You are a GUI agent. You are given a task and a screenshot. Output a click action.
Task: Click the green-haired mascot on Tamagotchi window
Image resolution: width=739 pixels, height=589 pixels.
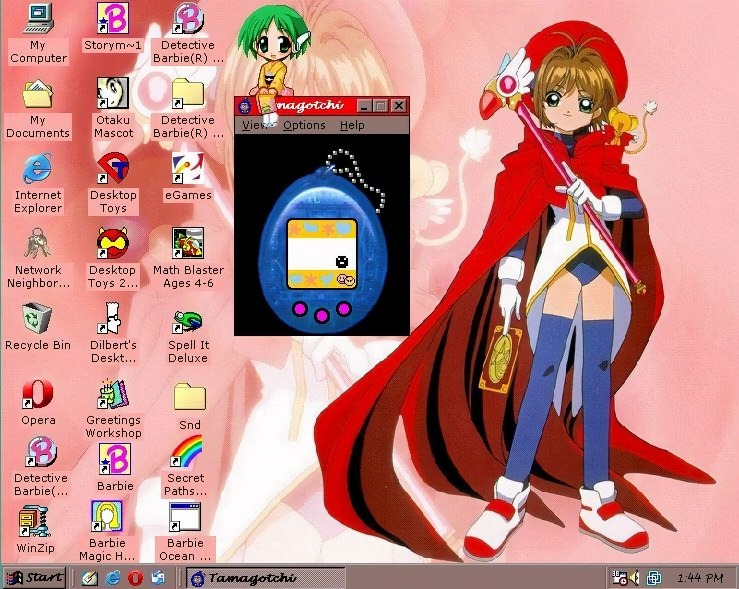[x=272, y=59]
